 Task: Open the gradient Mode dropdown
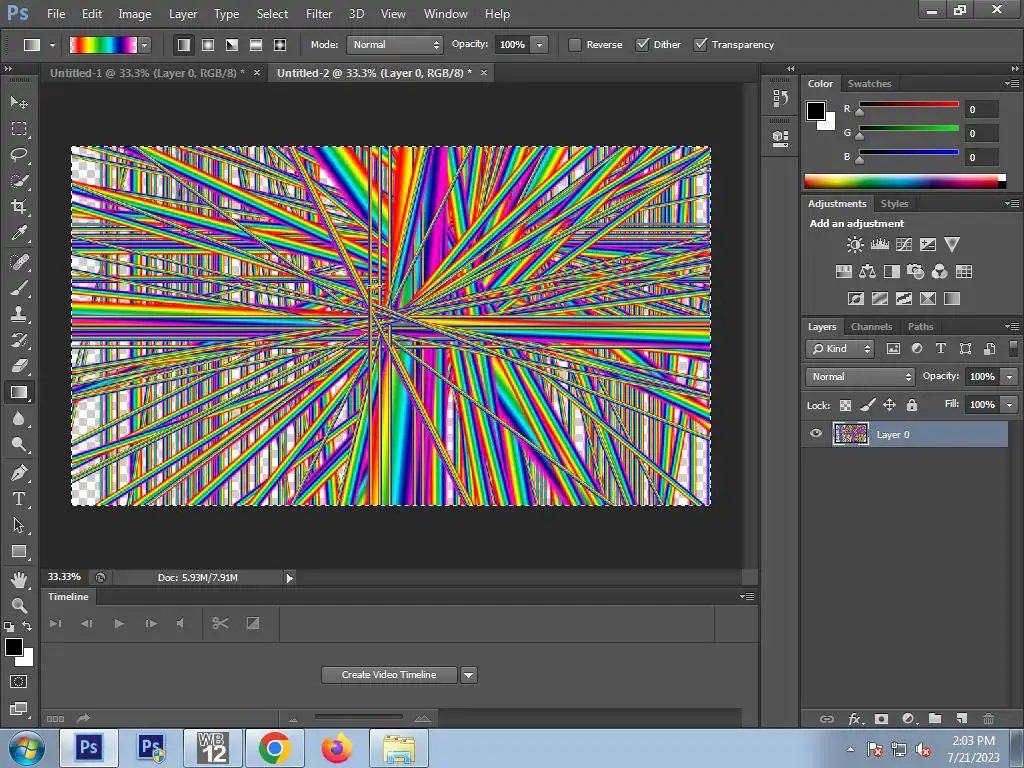point(394,44)
